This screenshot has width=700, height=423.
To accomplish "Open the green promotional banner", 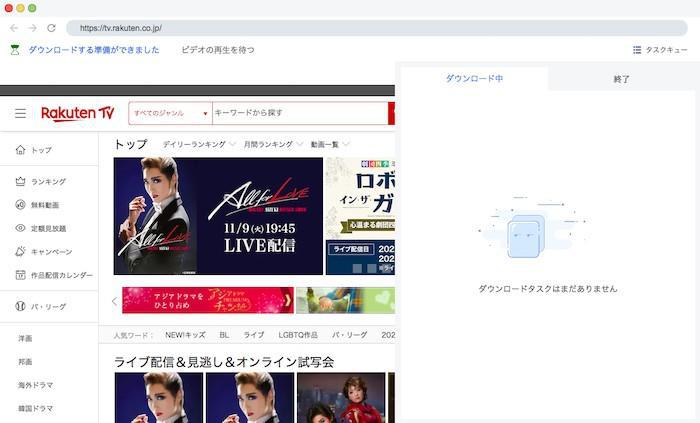I will (346, 300).
